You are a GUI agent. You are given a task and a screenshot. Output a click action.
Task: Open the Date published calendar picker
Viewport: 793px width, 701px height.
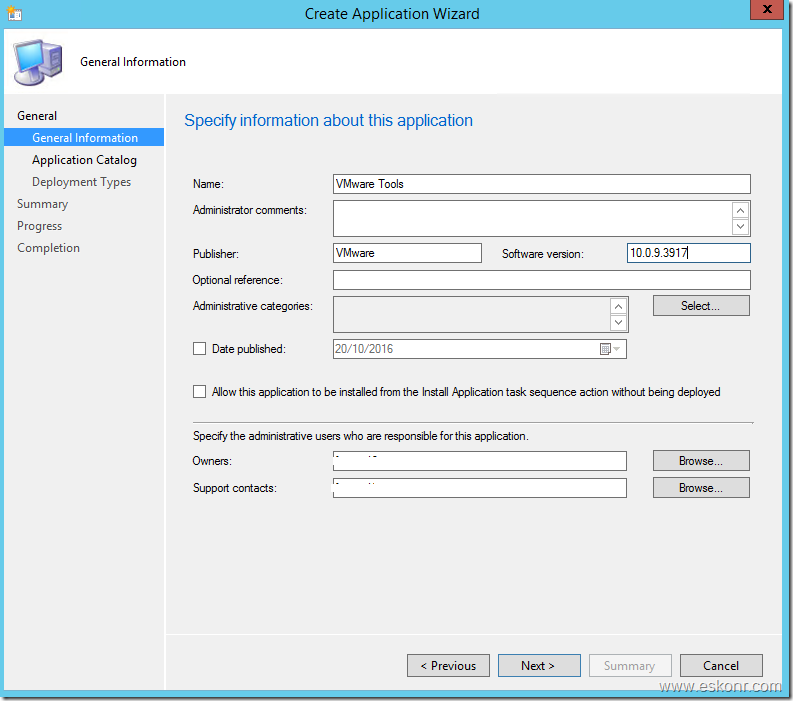609,349
